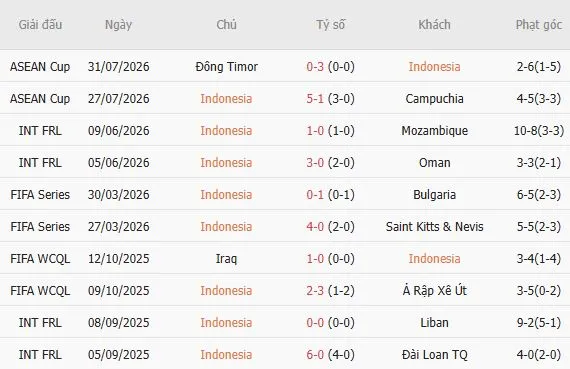Select the Phạt góc column header

pyautogui.click(x=539, y=25)
